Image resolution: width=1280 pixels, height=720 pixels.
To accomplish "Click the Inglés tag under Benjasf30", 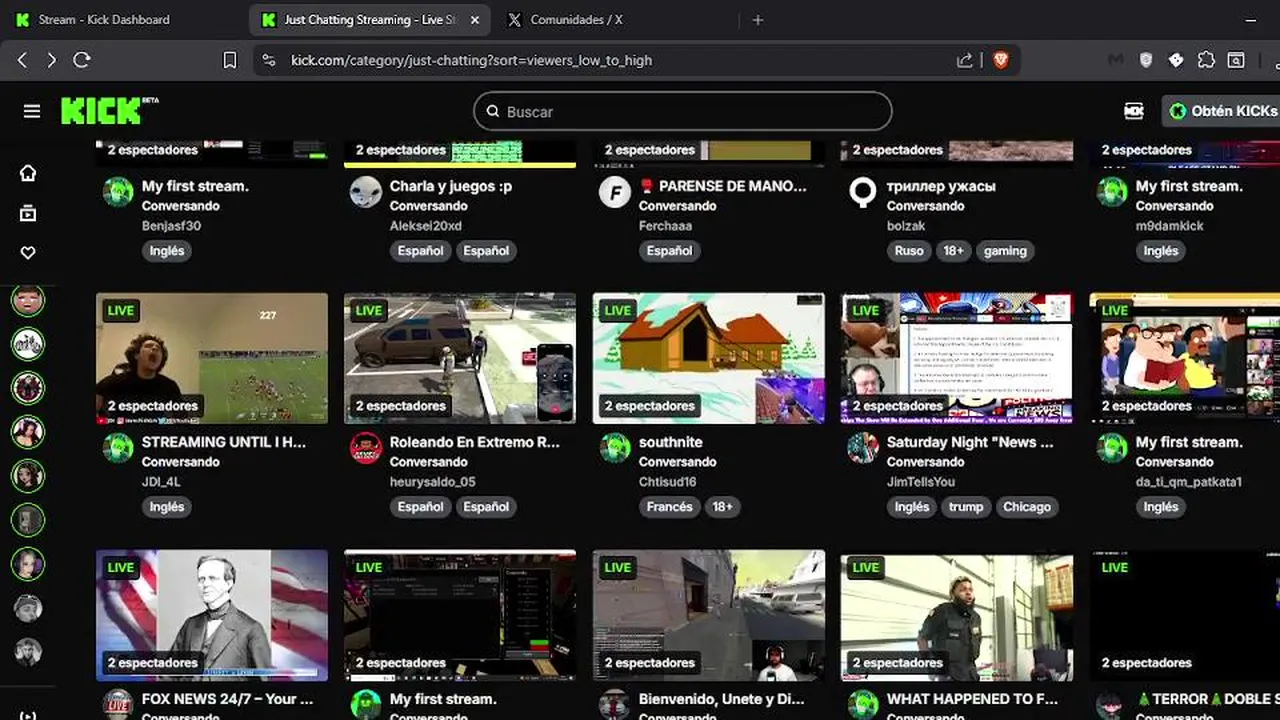I will pyautogui.click(x=167, y=251).
